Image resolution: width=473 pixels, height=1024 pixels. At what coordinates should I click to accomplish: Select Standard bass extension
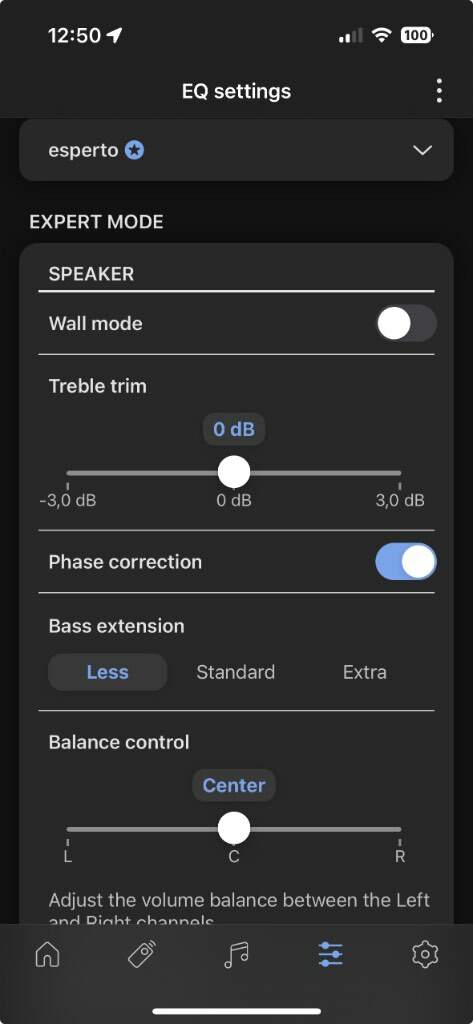pyautogui.click(x=235, y=672)
